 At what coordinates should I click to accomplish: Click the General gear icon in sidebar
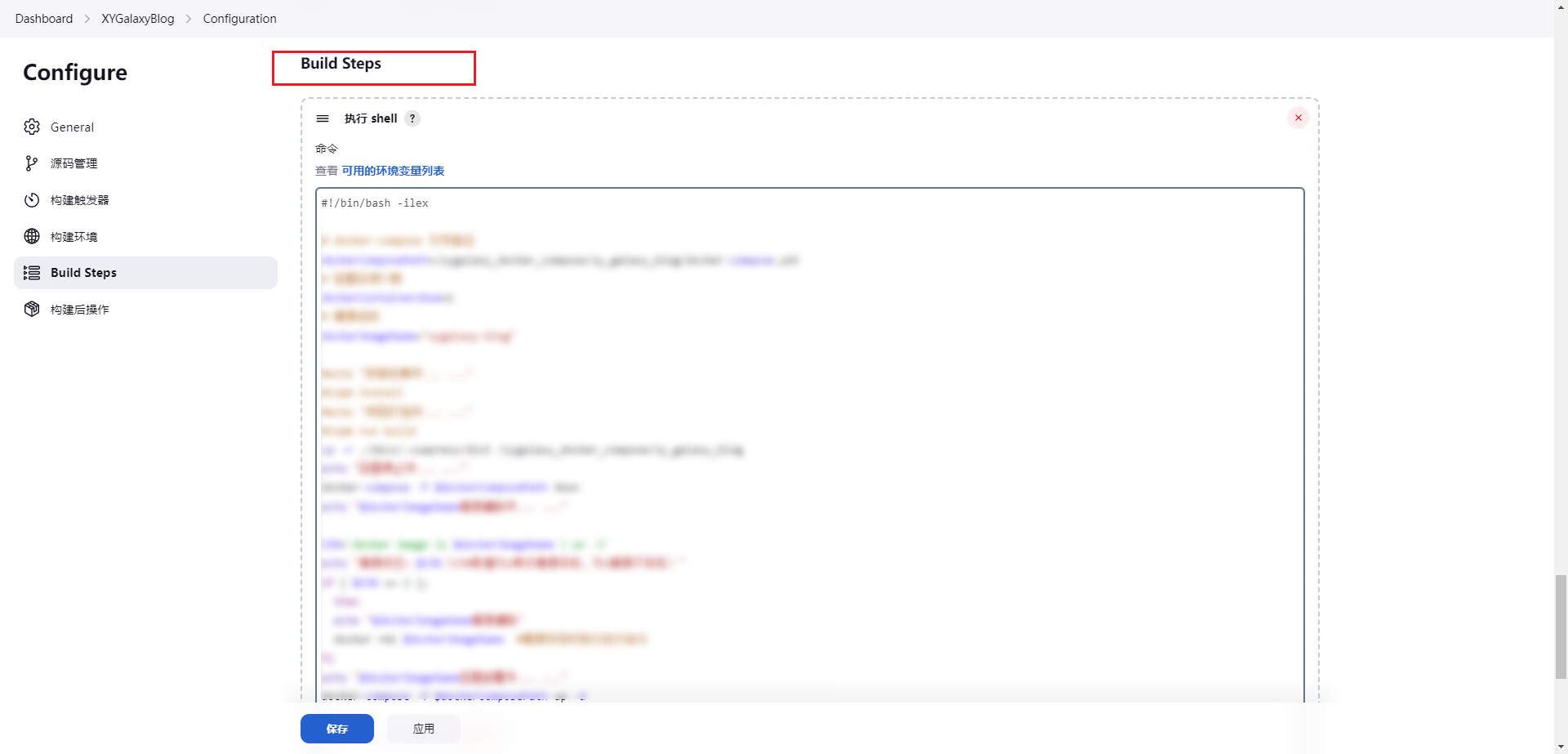32,127
